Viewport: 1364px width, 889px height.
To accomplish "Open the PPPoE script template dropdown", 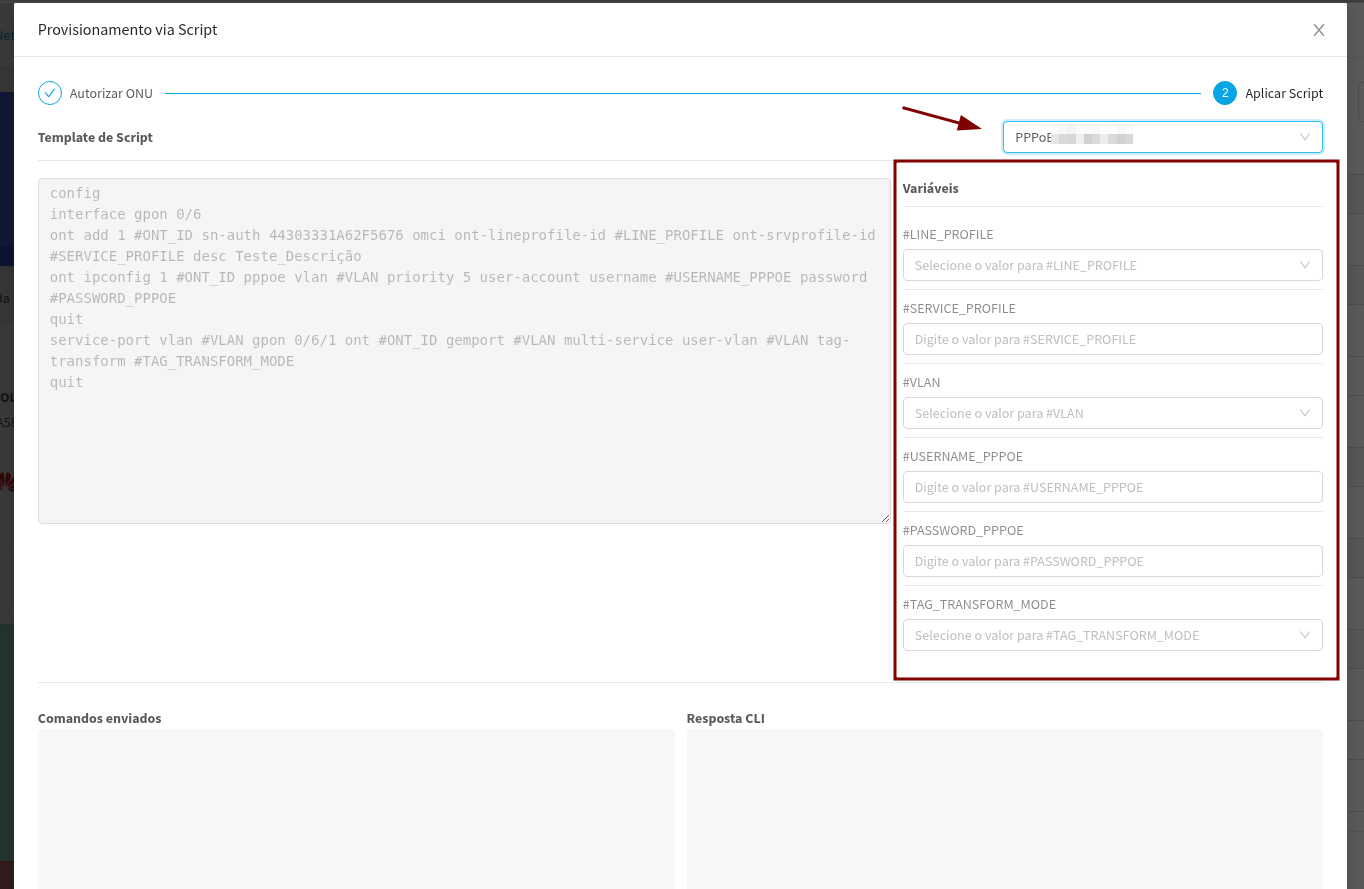I will [1150, 137].
